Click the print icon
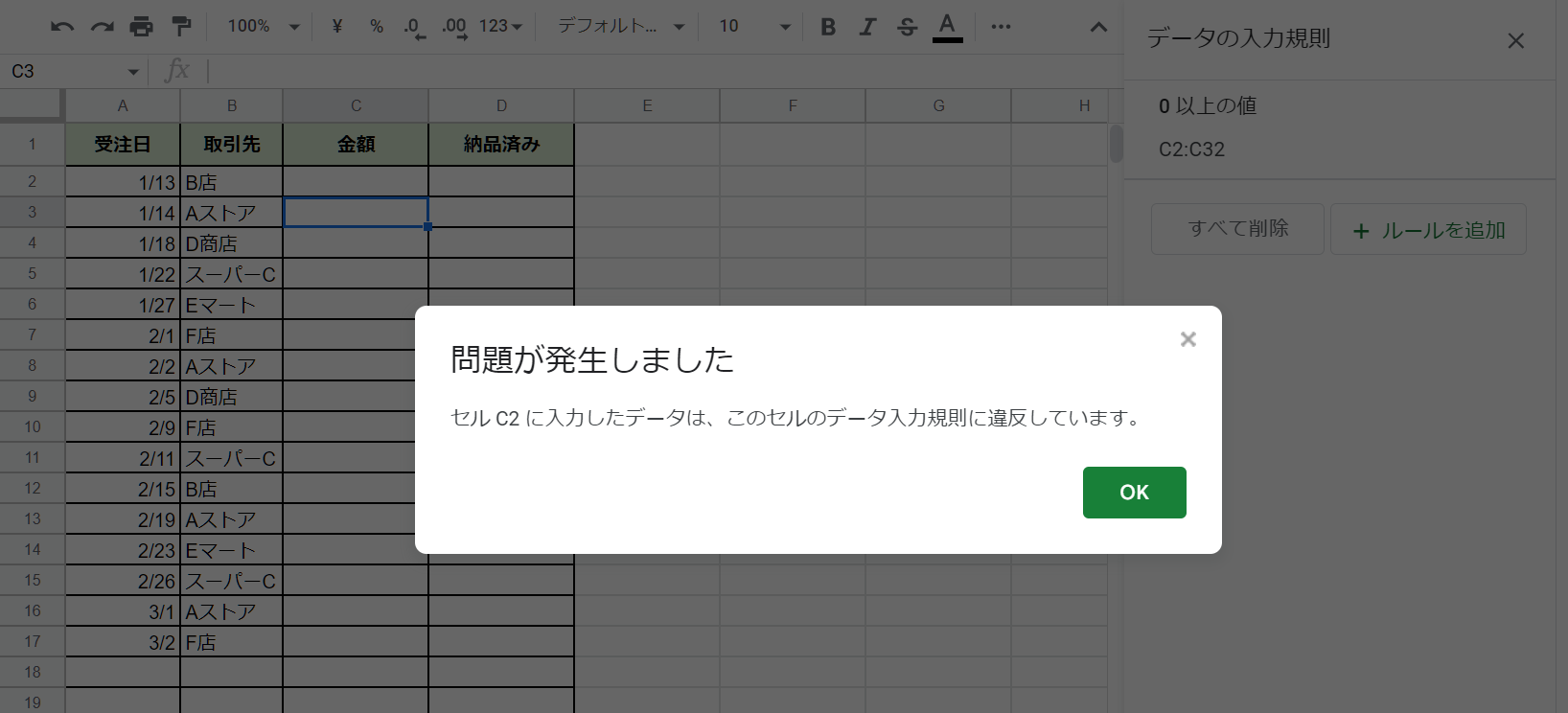The image size is (1568, 713). [141, 27]
